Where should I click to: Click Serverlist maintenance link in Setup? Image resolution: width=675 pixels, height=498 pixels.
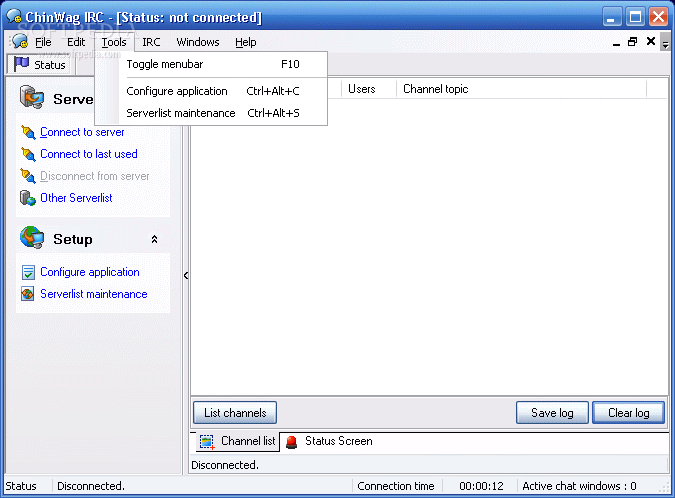(x=94, y=294)
